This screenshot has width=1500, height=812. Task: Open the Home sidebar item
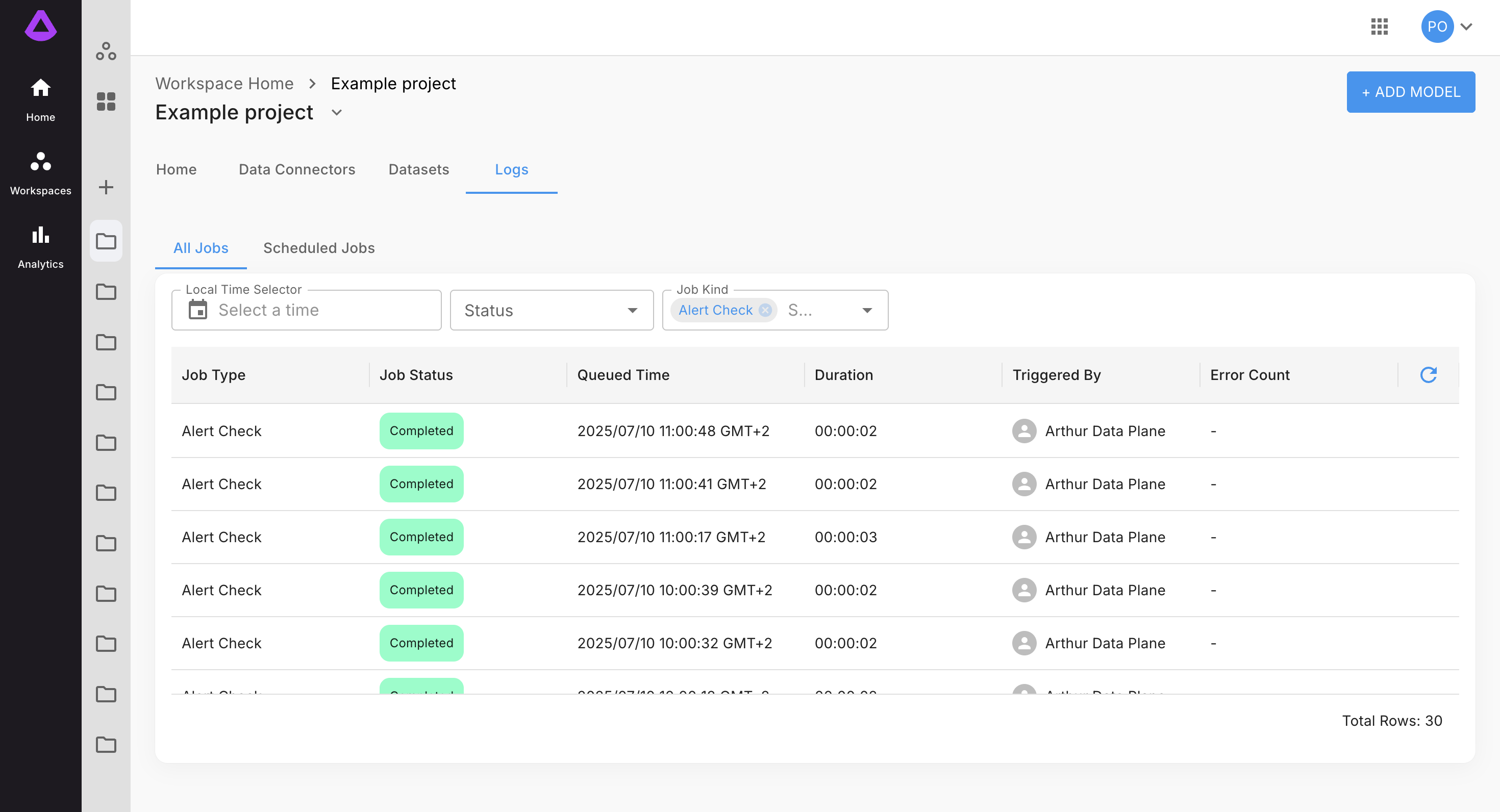41,100
